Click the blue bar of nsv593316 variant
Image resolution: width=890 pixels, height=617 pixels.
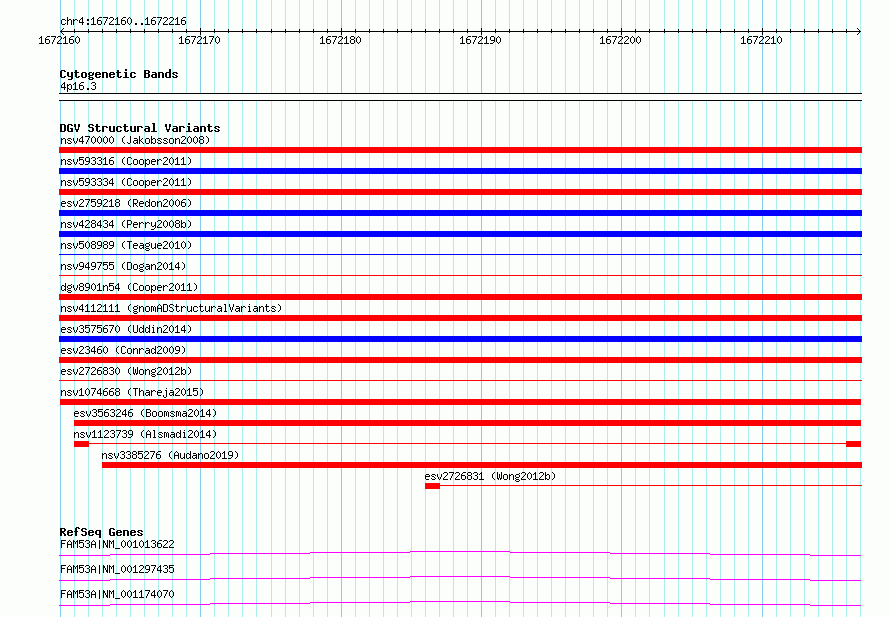point(460,171)
